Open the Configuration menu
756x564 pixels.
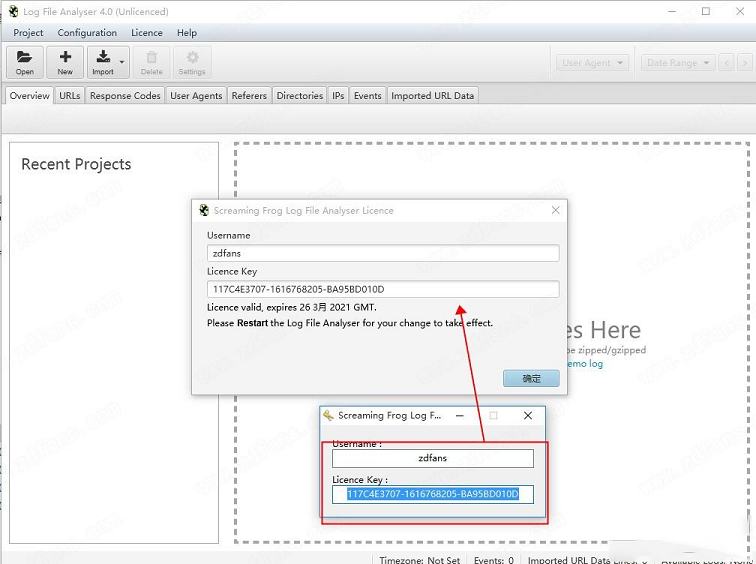(x=87, y=33)
